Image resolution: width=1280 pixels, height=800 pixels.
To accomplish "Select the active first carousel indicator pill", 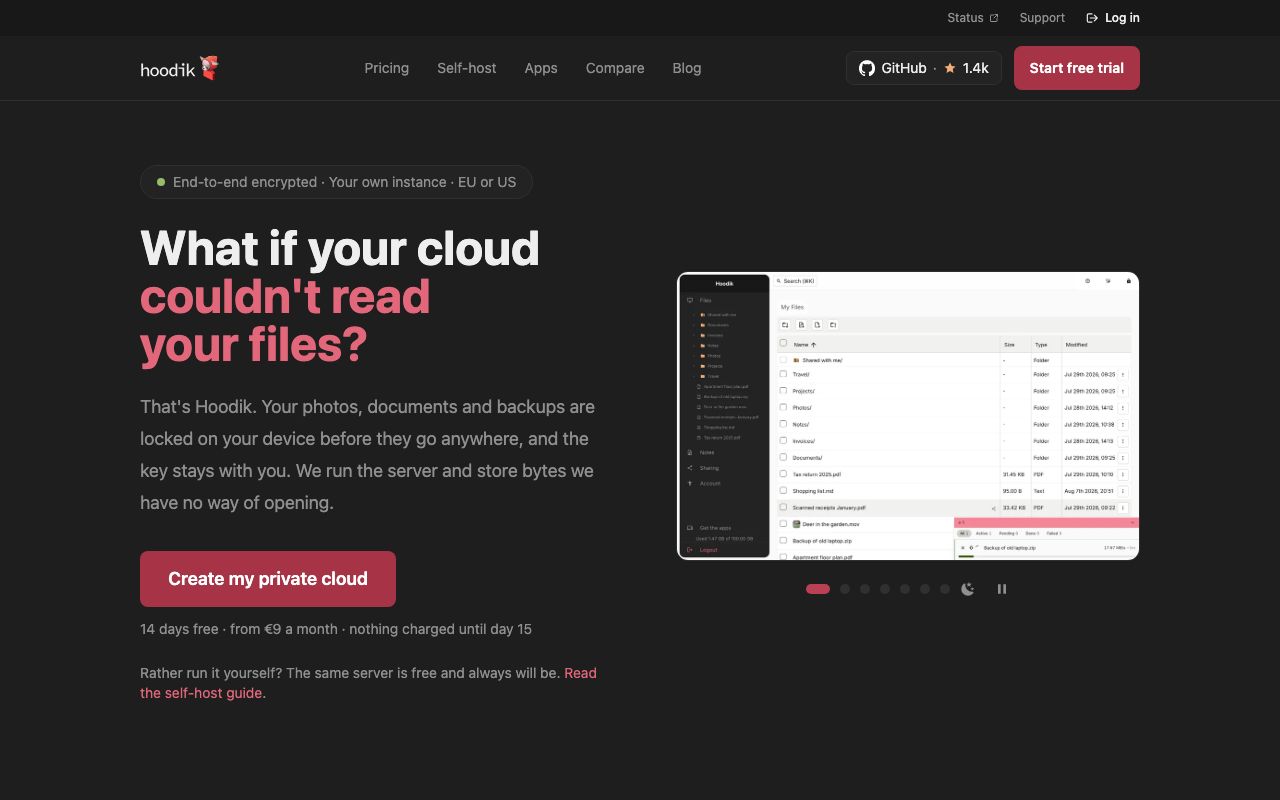I will 818,589.
